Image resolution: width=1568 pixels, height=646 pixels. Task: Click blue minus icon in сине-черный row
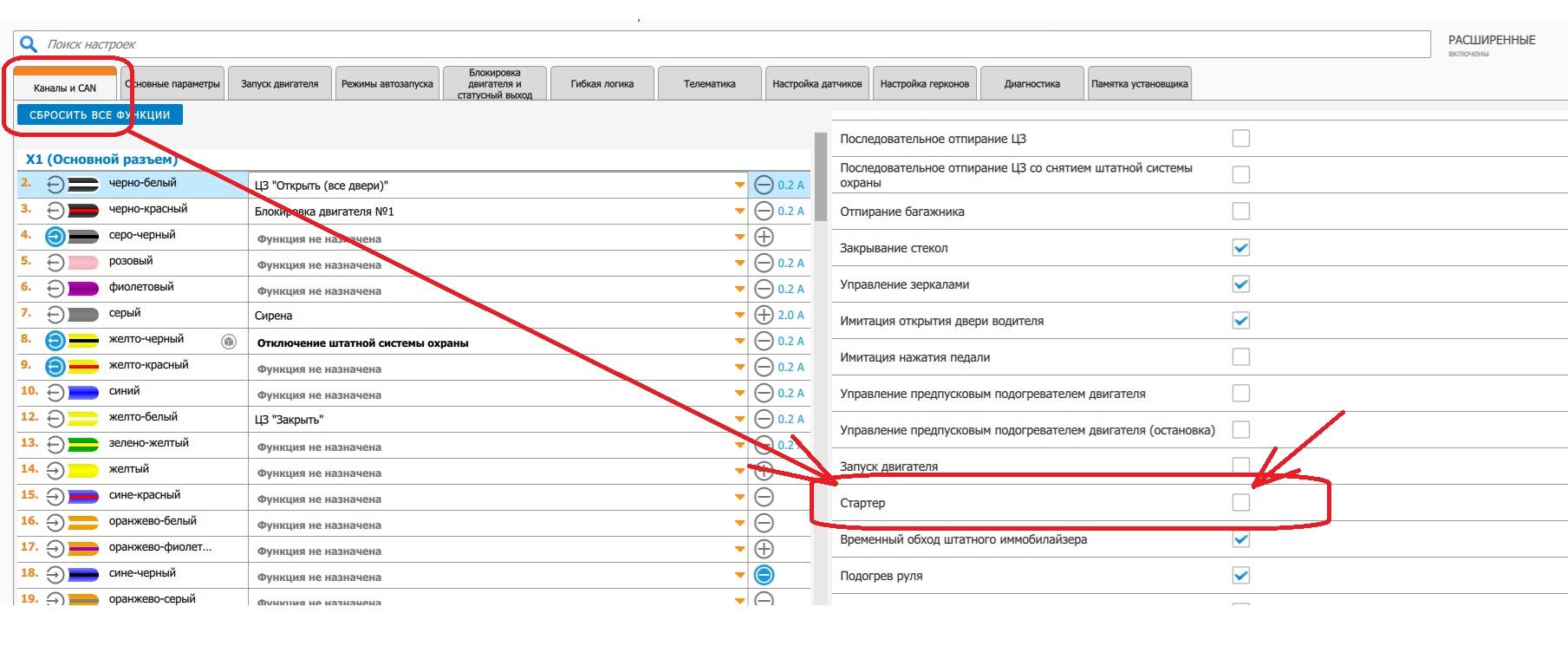tap(764, 575)
